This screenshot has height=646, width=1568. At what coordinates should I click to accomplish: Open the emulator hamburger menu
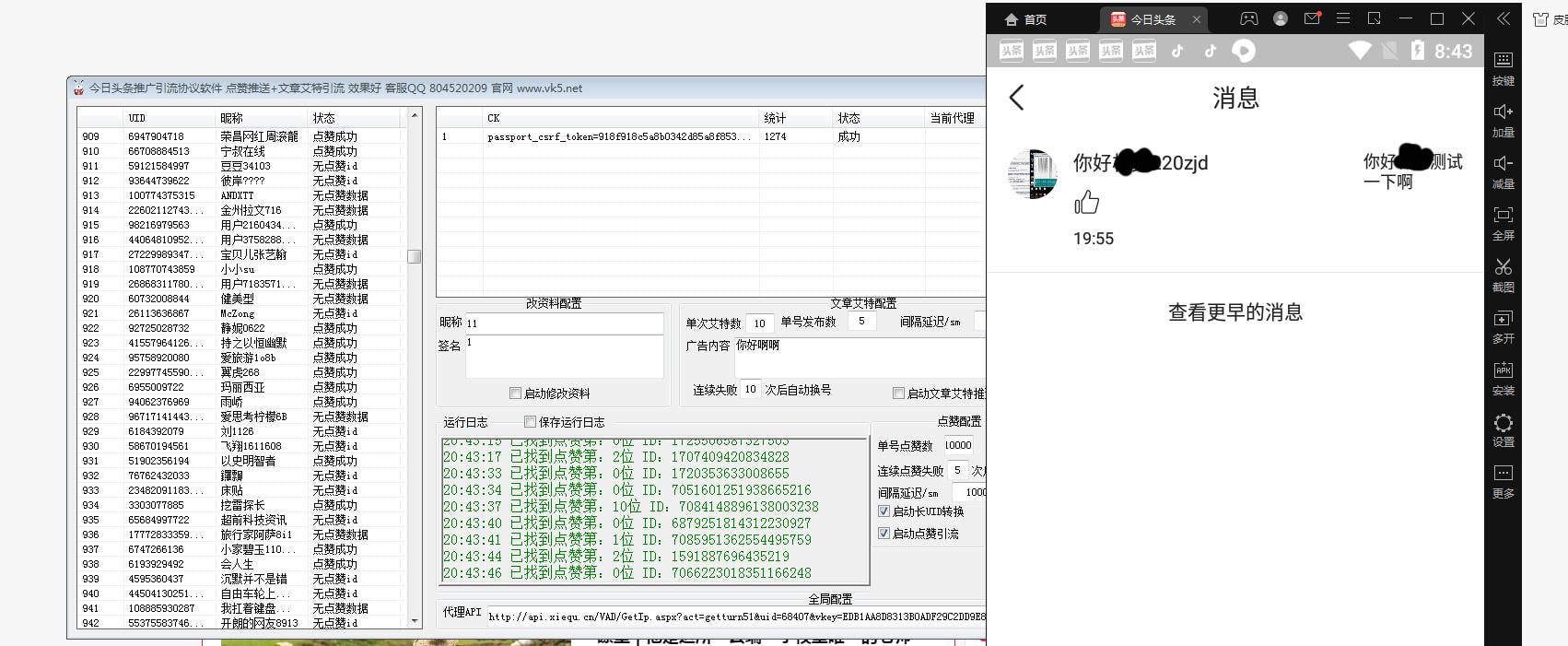click(1343, 18)
